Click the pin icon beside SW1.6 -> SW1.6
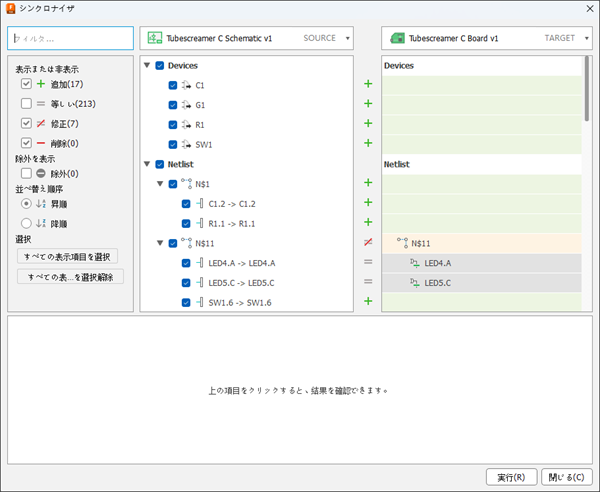The image size is (600, 492). 200,303
